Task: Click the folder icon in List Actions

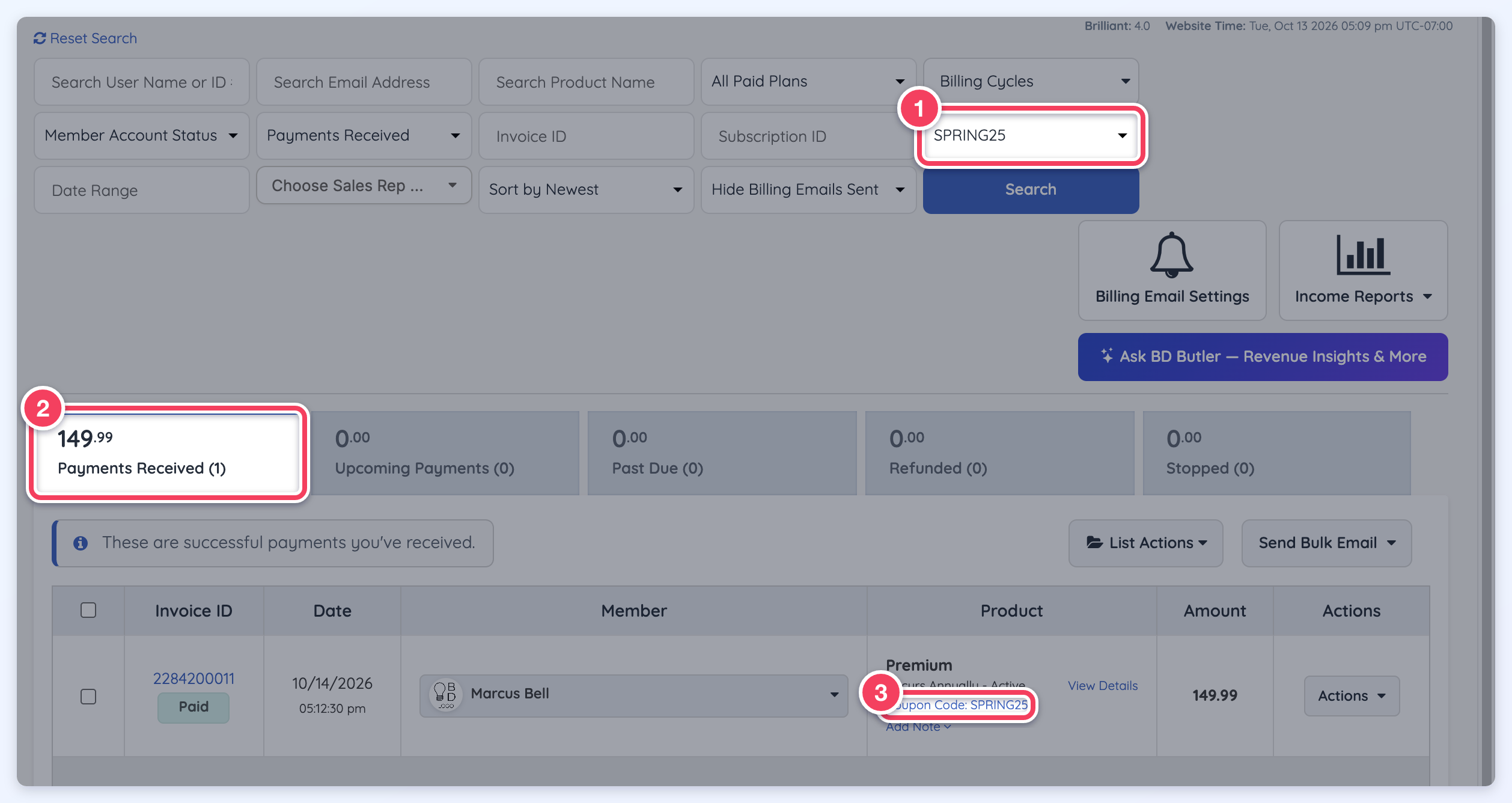Action: click(x=1094, y=543)
